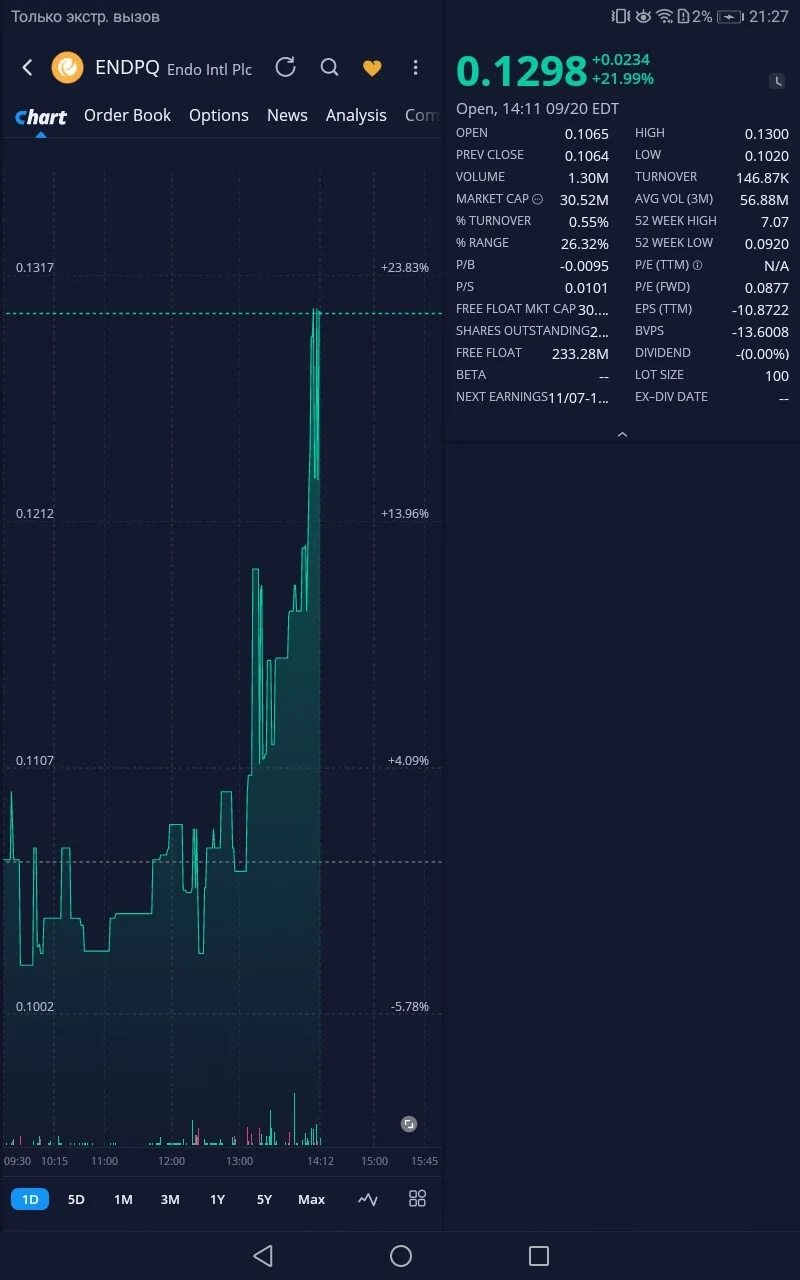Tap the 52 WEEK HIGH value 7.07

pyautogui.click(x=774, y=221)
